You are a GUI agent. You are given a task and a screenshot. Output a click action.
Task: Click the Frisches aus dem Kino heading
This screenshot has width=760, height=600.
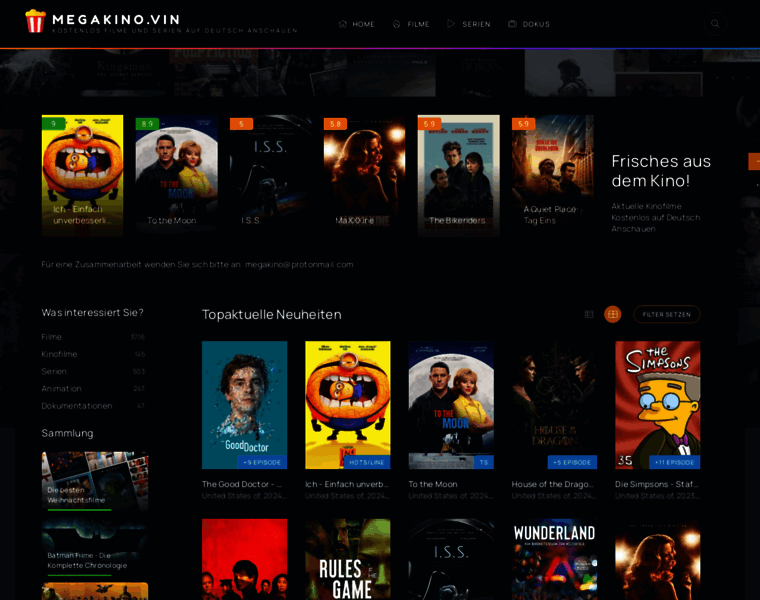pos(661,171)
